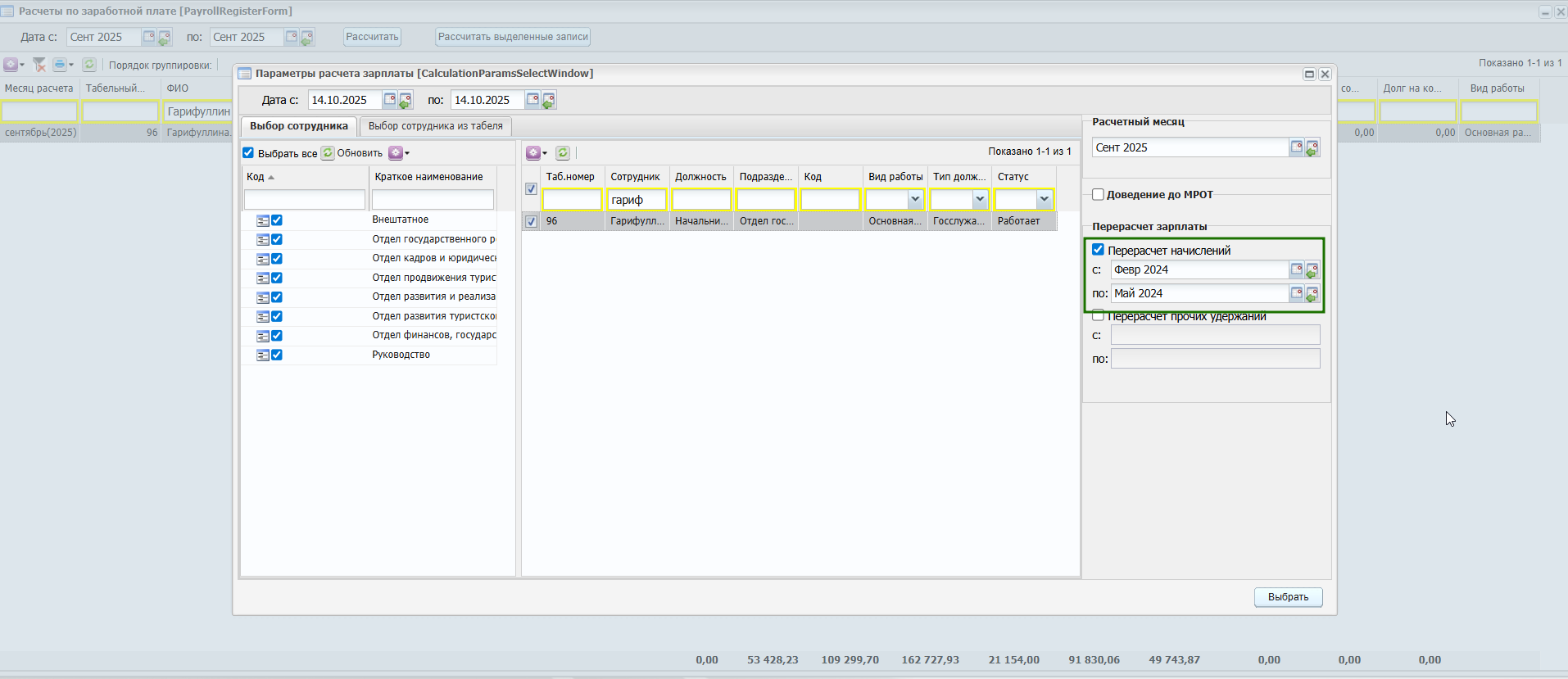The image size is (1568, 679).
Task: Open the 'Тип долж...' filter dropdown
Action: point(980,199)
